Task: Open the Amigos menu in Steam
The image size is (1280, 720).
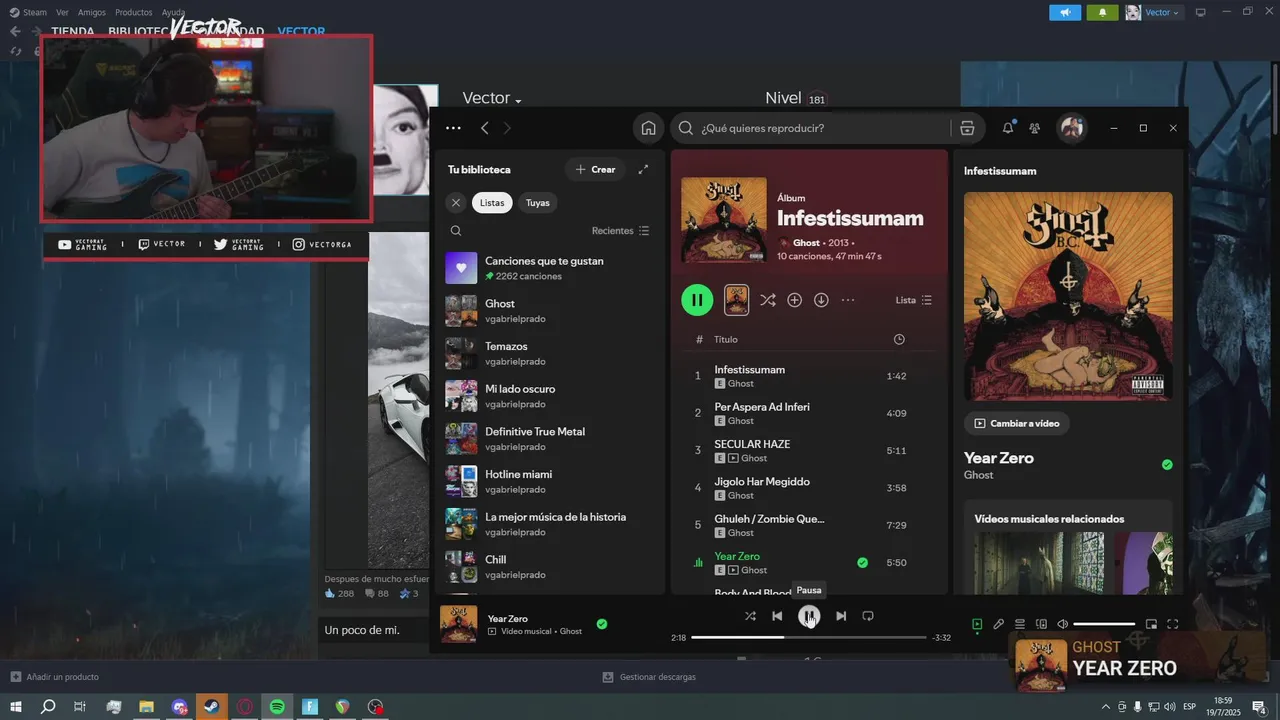Action: click(x=92, y=12)
